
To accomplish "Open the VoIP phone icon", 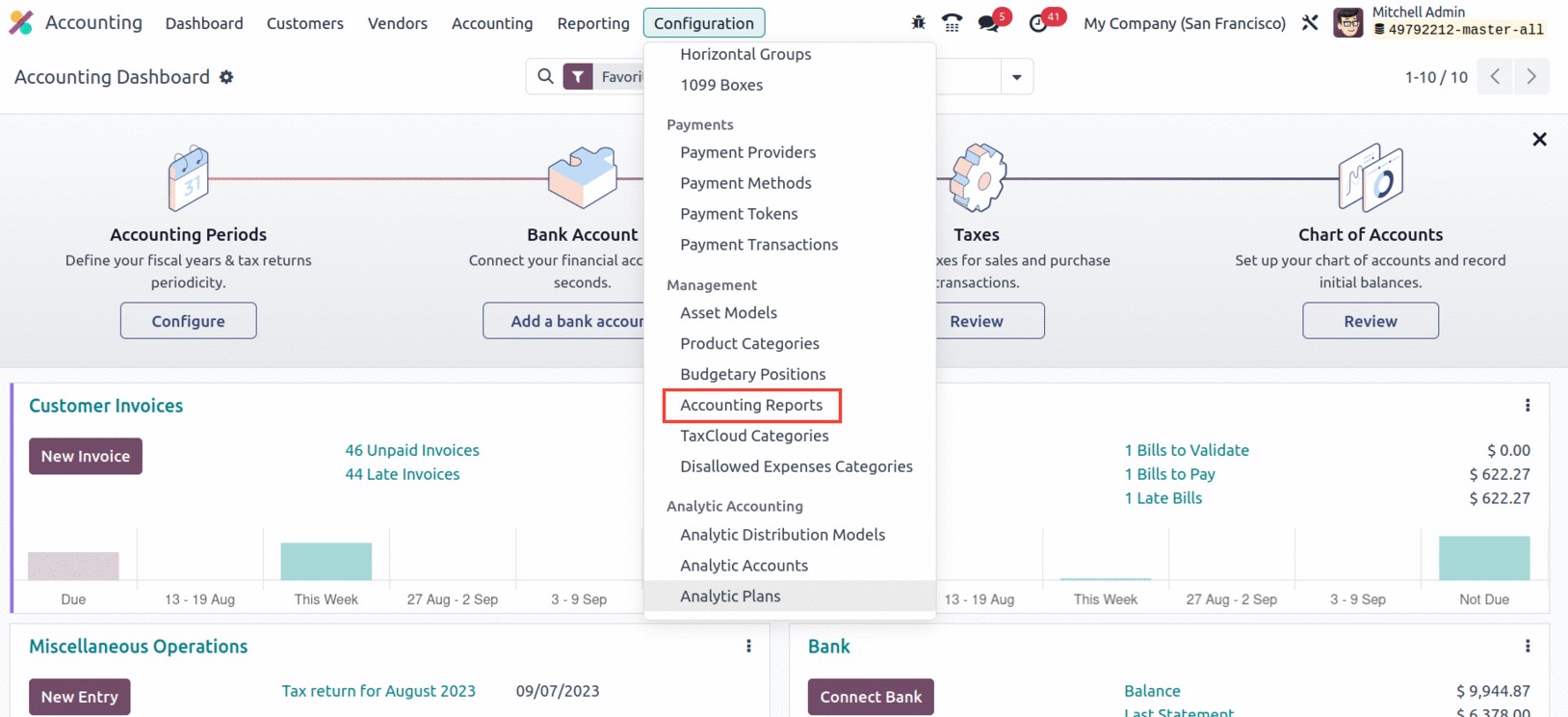I will [952, 23].
